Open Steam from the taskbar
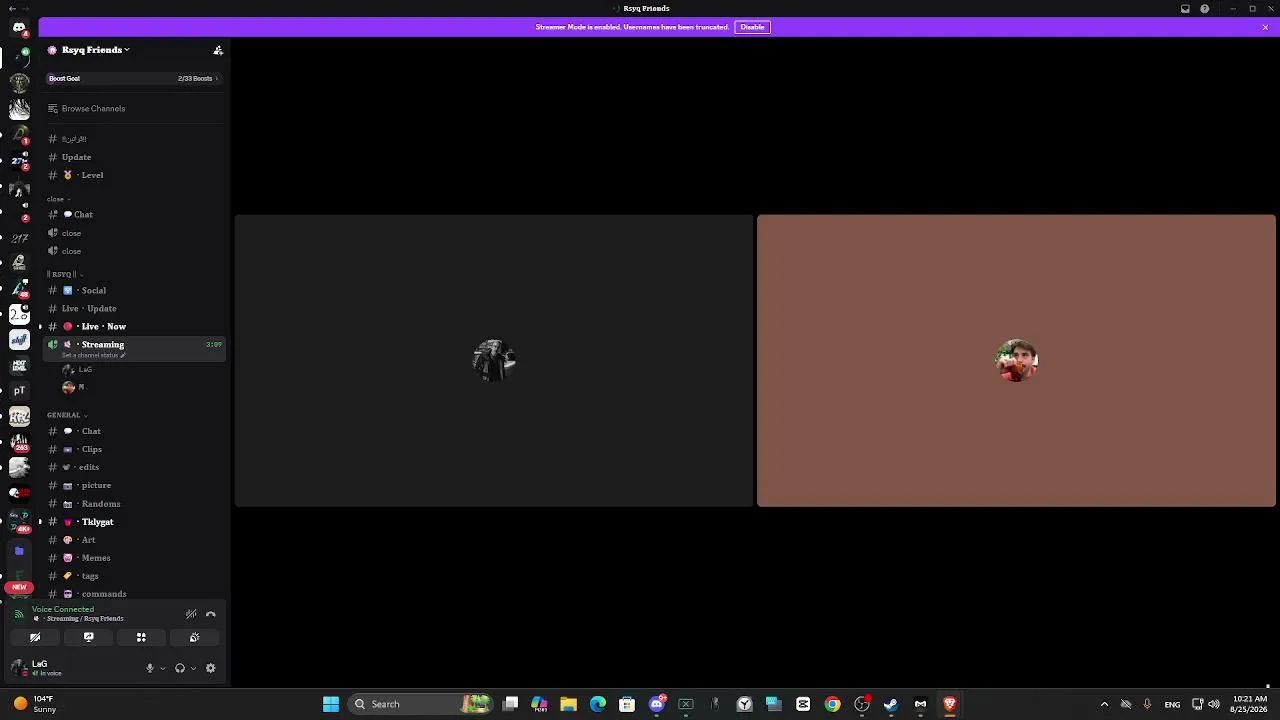This screenshot has width=1280, height=720. coord(891,704)
